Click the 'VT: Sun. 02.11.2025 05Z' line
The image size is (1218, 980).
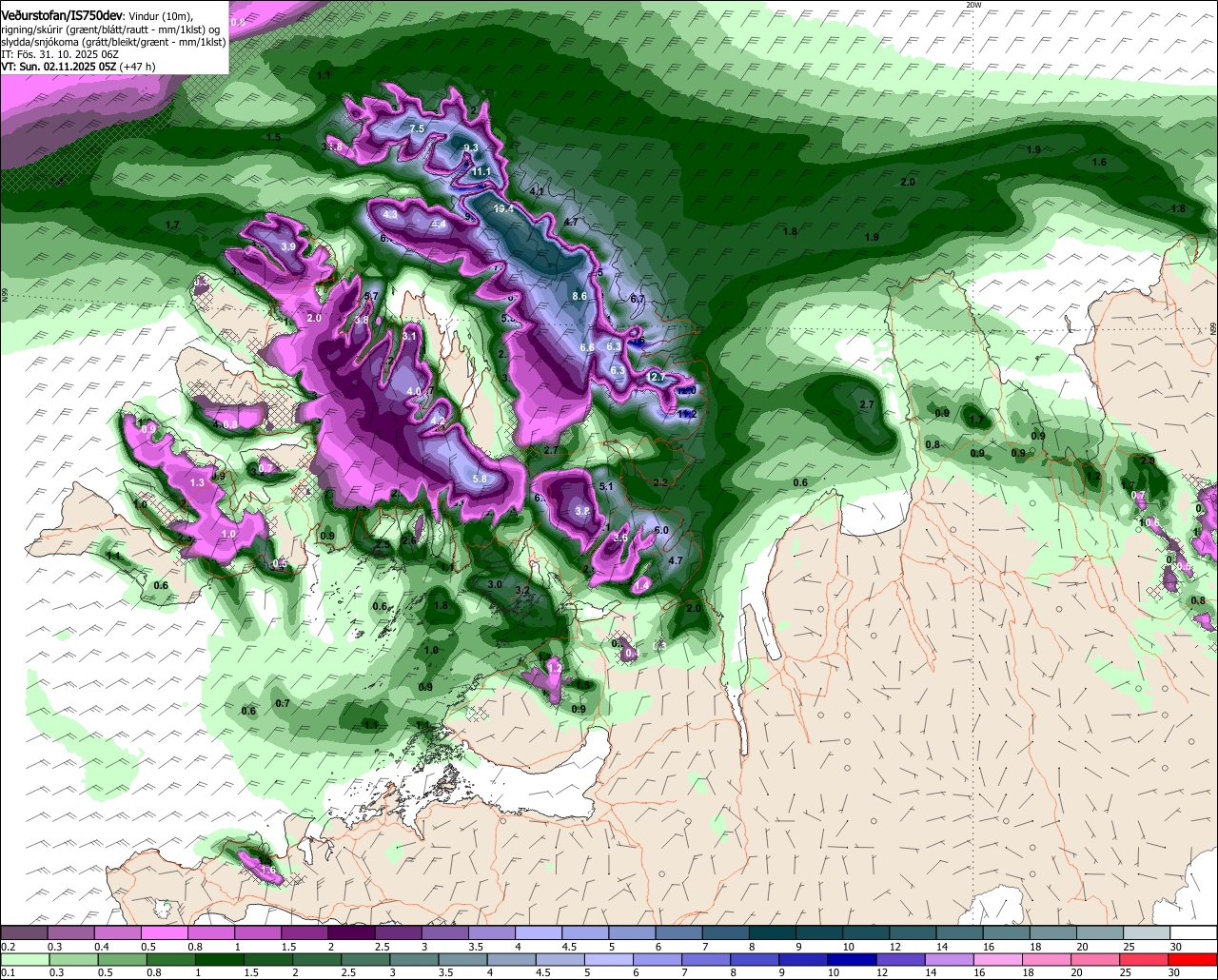click(59, 67)
